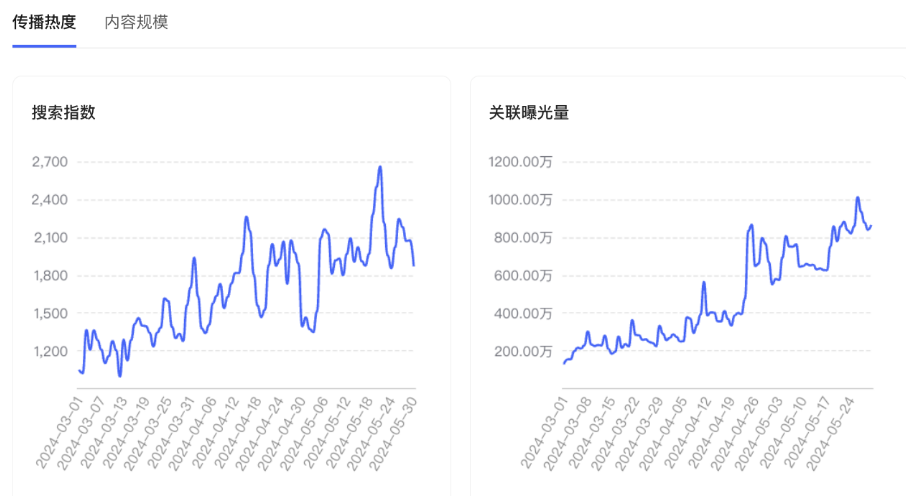Click date 2024-03-22 under 关联曝光量

(615, 432)
